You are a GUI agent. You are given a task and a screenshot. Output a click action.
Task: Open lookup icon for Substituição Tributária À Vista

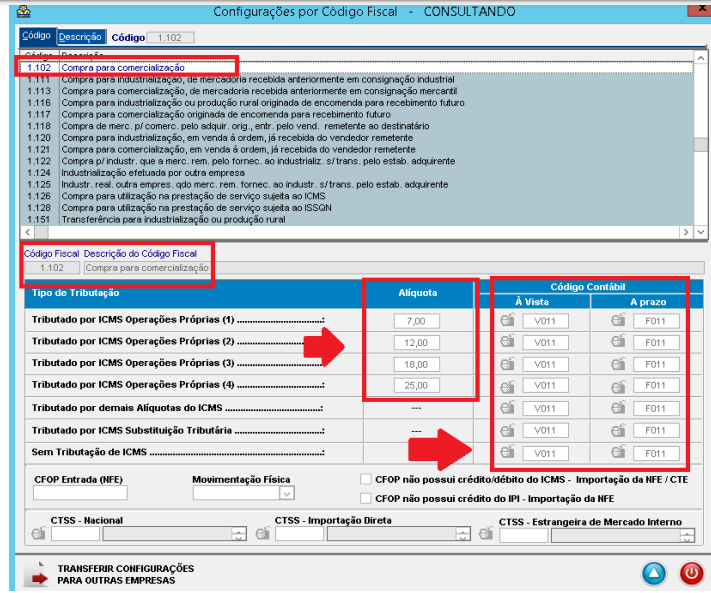pyautogui.click(x=507, y=430)
